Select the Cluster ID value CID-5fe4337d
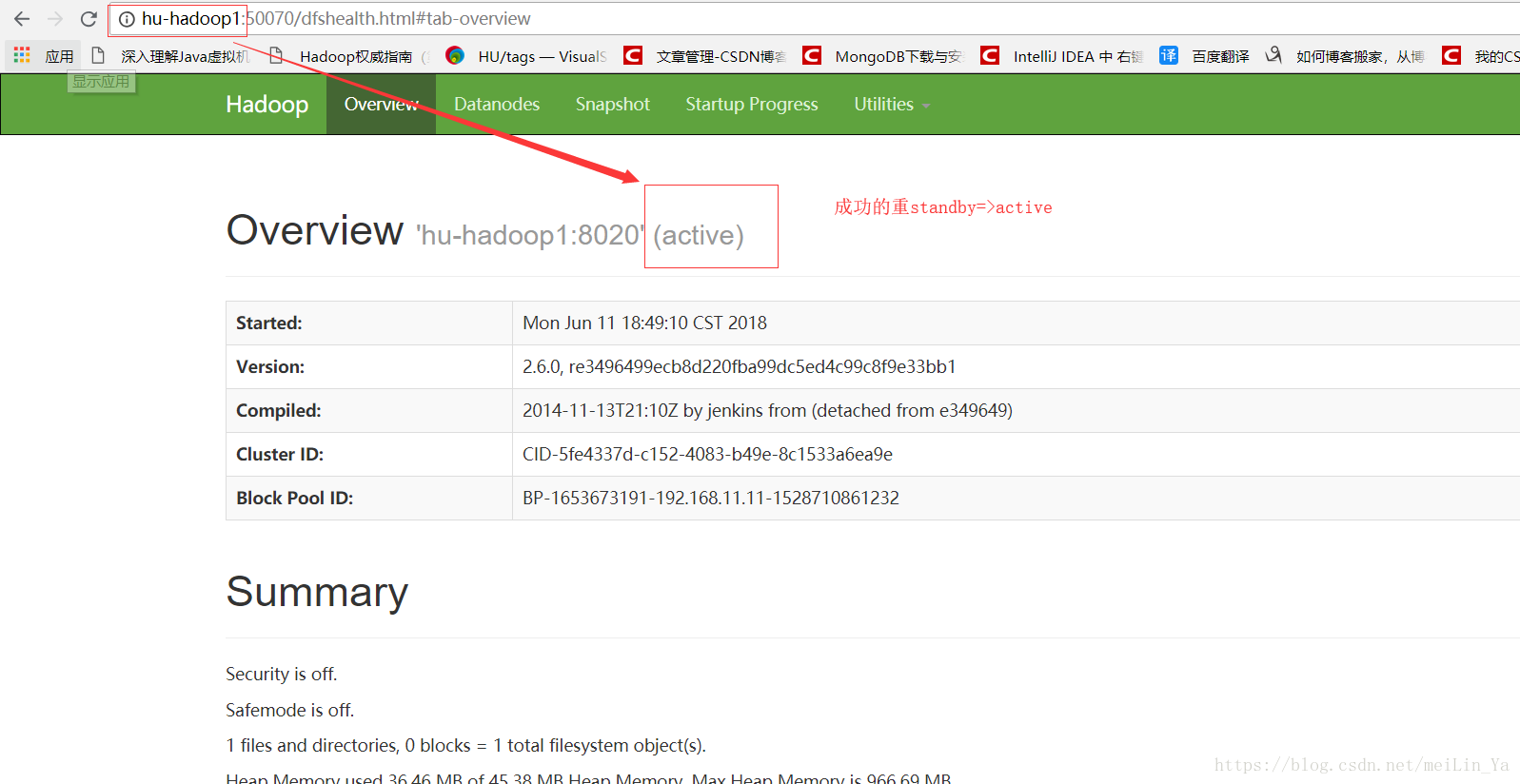This screenshot has width=1520, height=784. pyautogui.click(x=707, y=454)
